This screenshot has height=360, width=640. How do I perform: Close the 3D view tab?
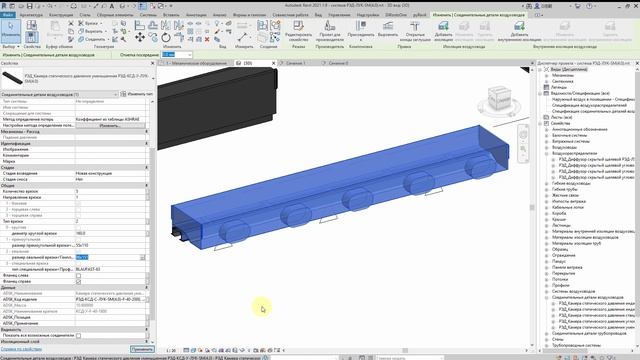[x=273, y=63]
